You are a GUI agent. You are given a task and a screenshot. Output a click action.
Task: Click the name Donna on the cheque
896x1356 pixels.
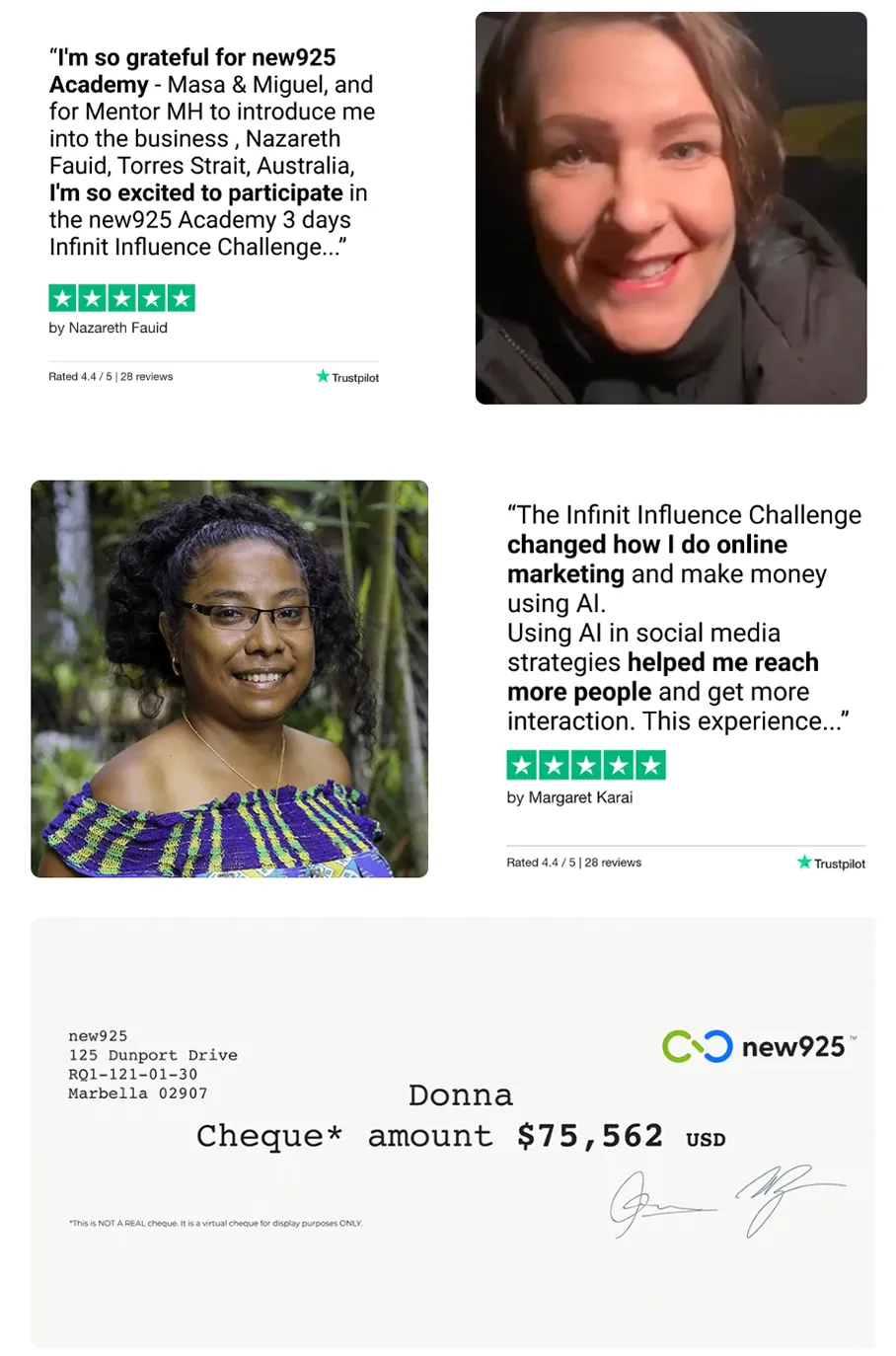[x=461, y=1095]
